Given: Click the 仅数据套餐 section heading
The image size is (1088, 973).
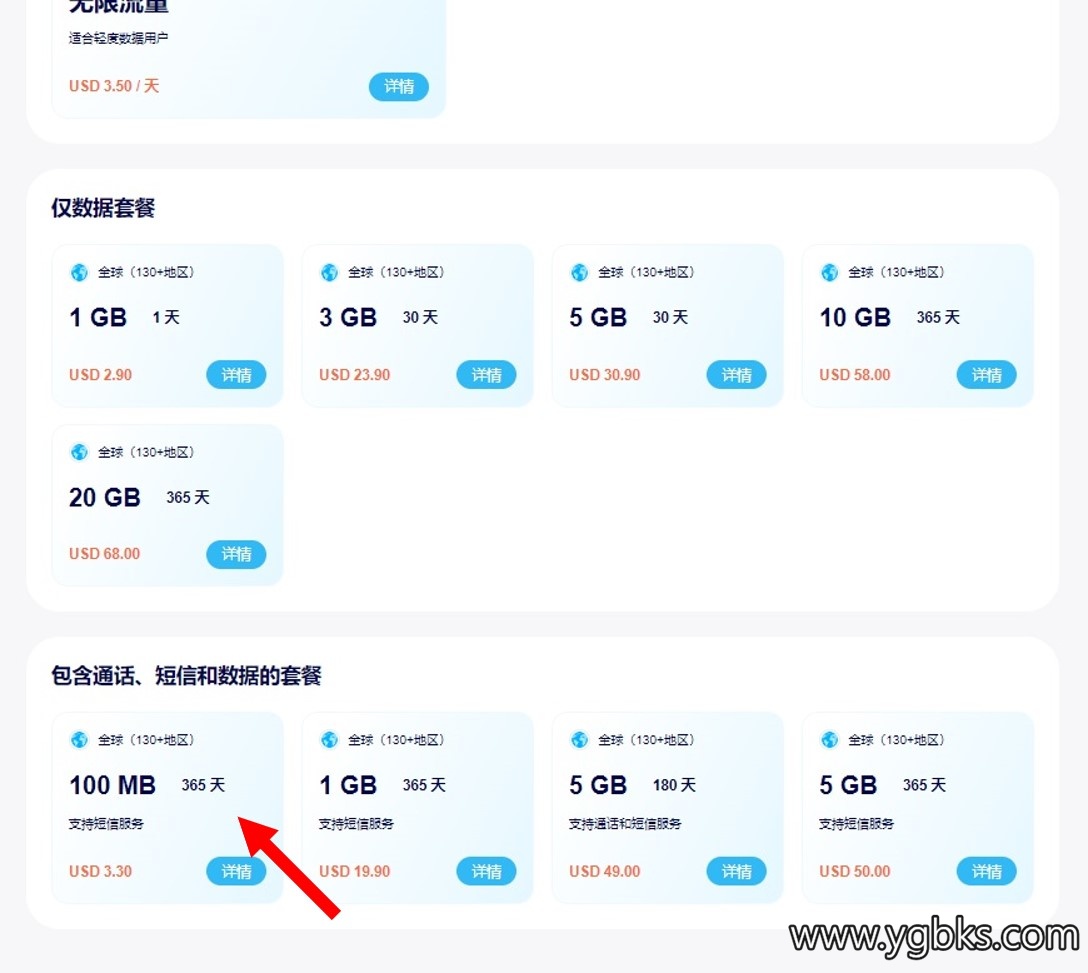Looking at the screenshot, I should pyautogui.click(x=103, y=208).
